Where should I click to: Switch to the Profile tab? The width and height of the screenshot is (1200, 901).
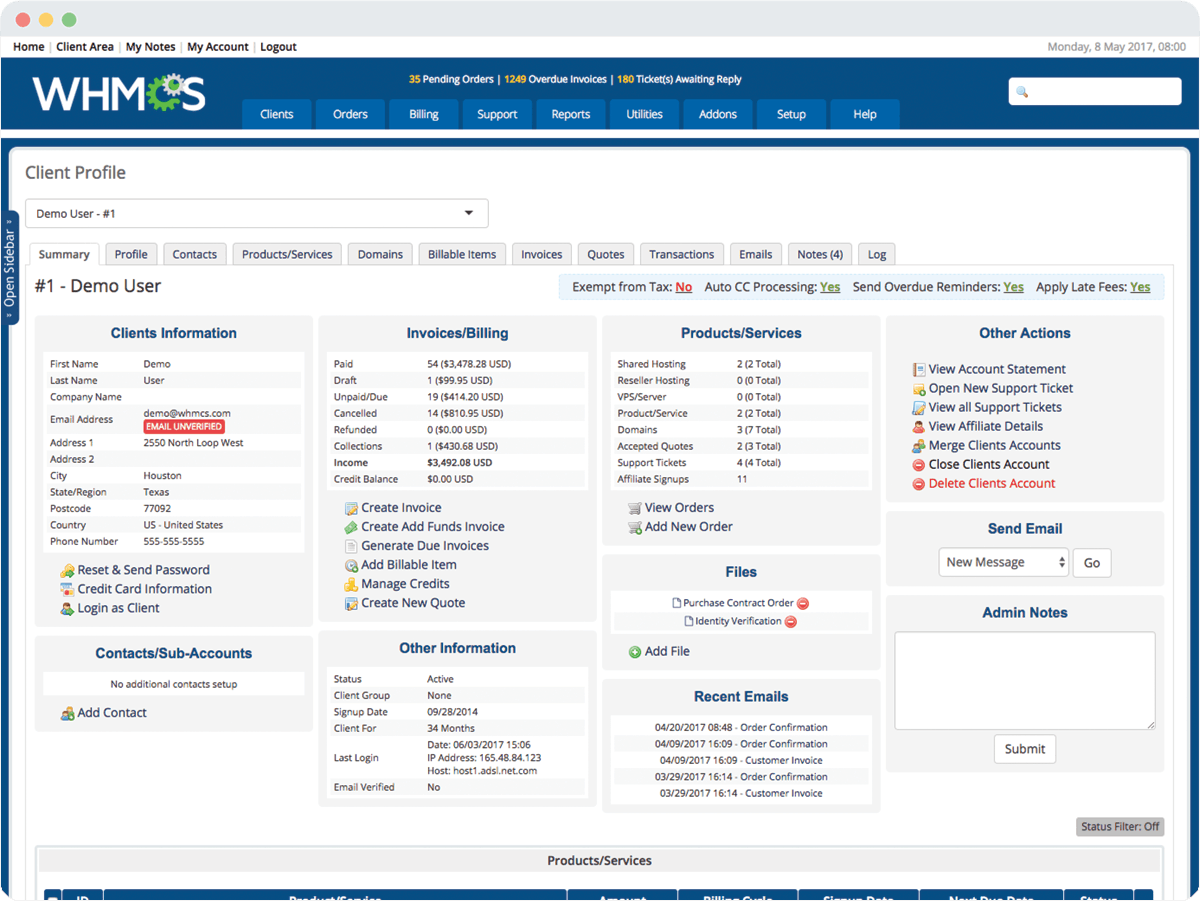(x=131, y=255)
